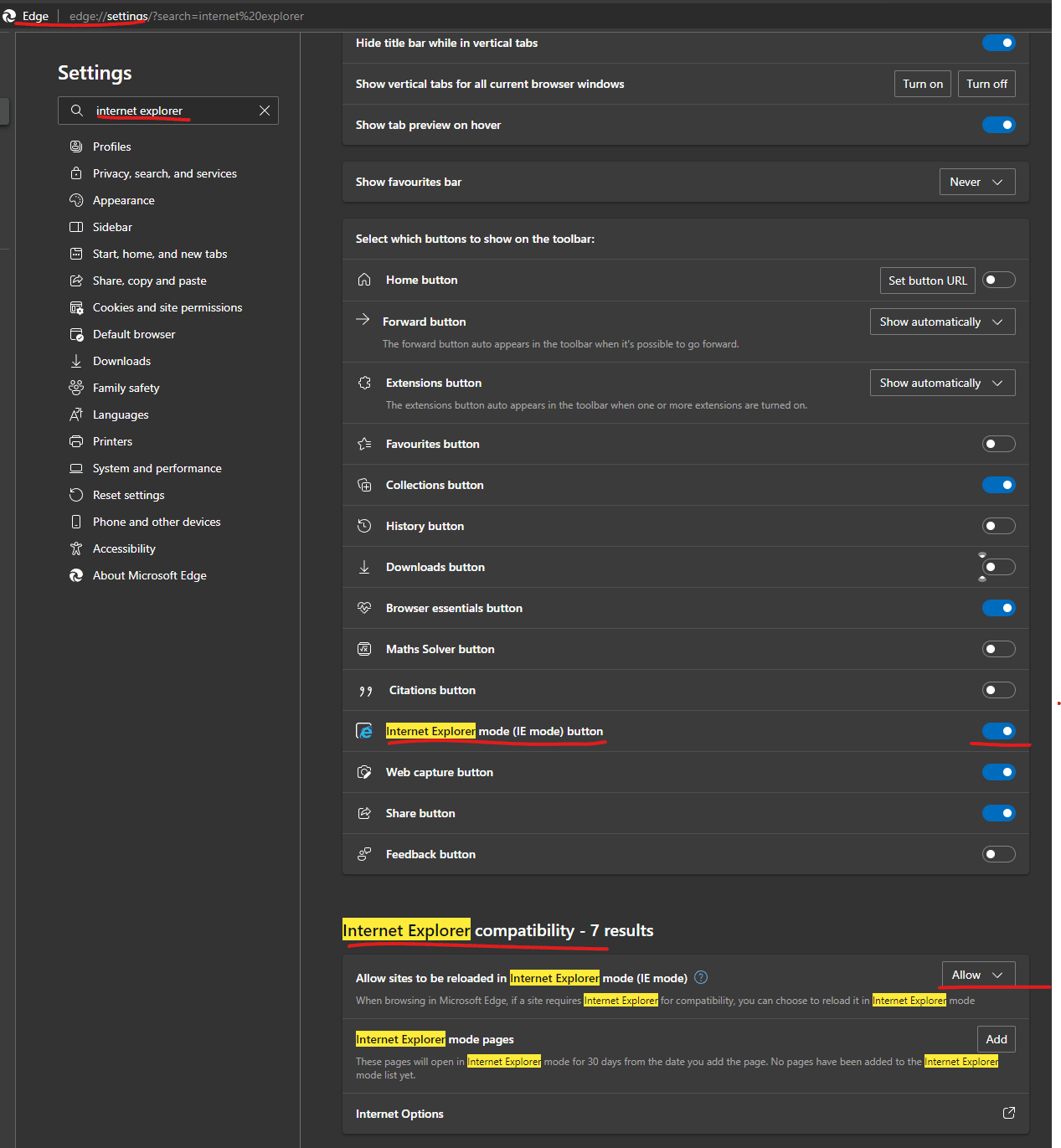Click the Collections button icon
Image resolution: width=1061 pixels, height=1148 pixels.
(x=364, y=485)
